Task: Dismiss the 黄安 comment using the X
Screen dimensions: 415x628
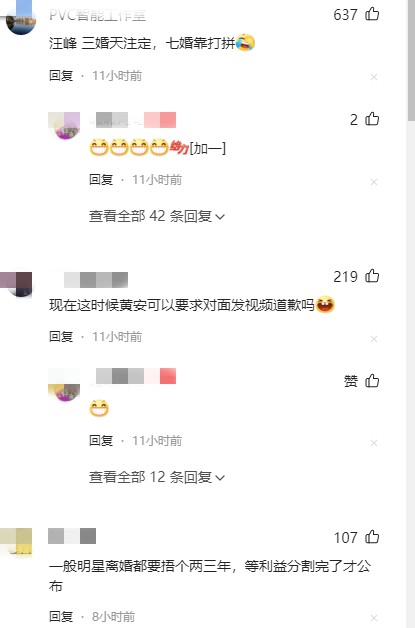Action: click(374, 339)
